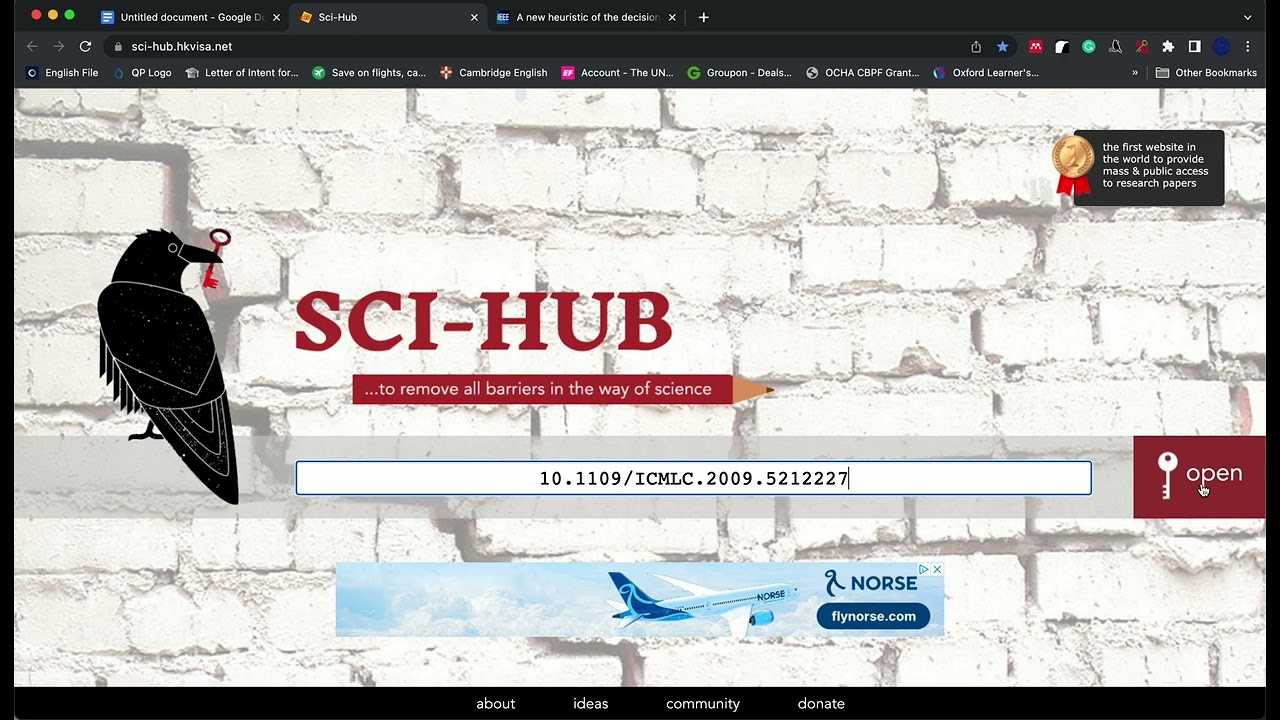The height and width of the screenshot is (720, 1280).
Task: Open the donate page link
Action: pos(821,704)
